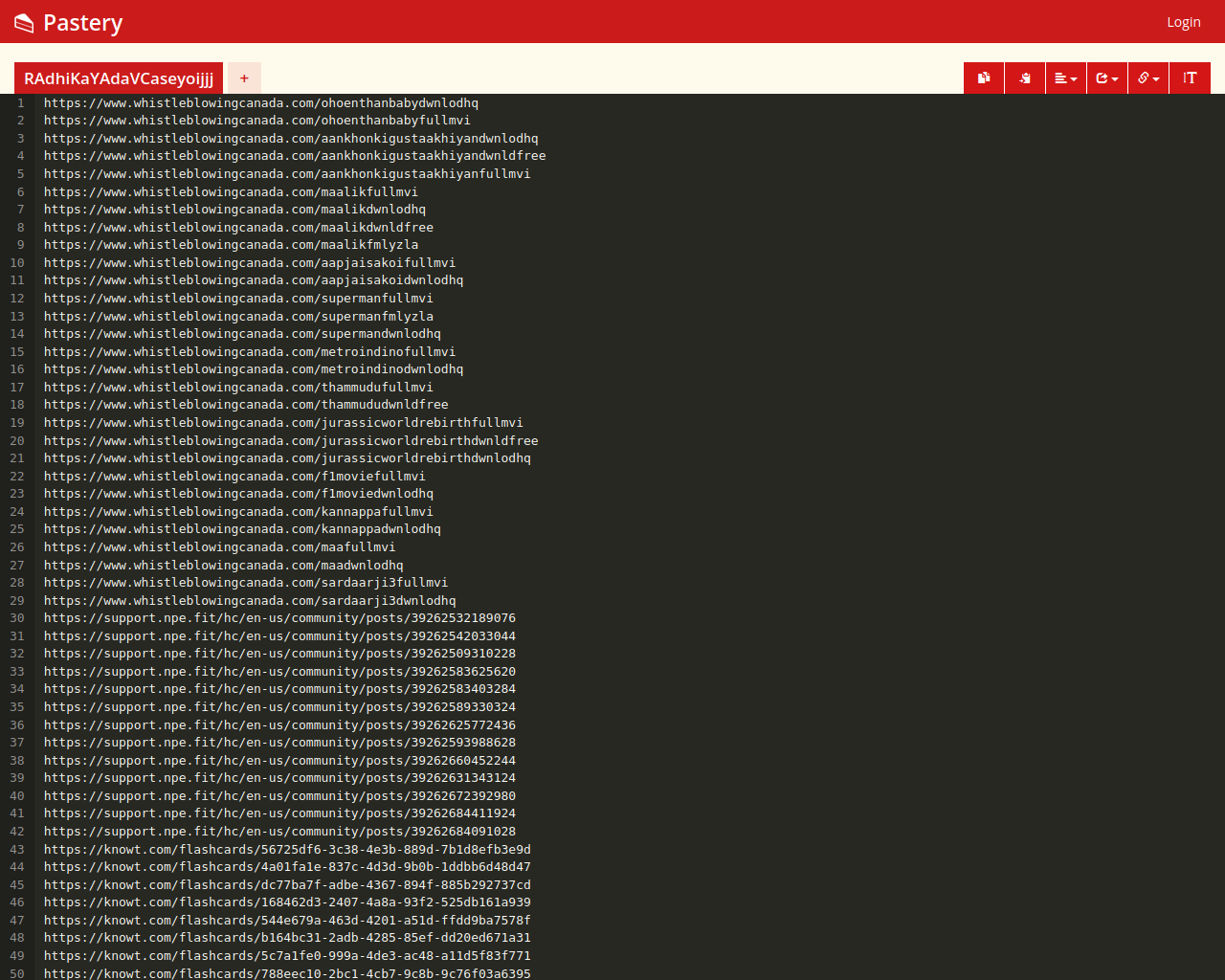Click line 8 maalikdwnldfree URL
The height and width of the screenshot is (980, 1225).
[238, 228]
